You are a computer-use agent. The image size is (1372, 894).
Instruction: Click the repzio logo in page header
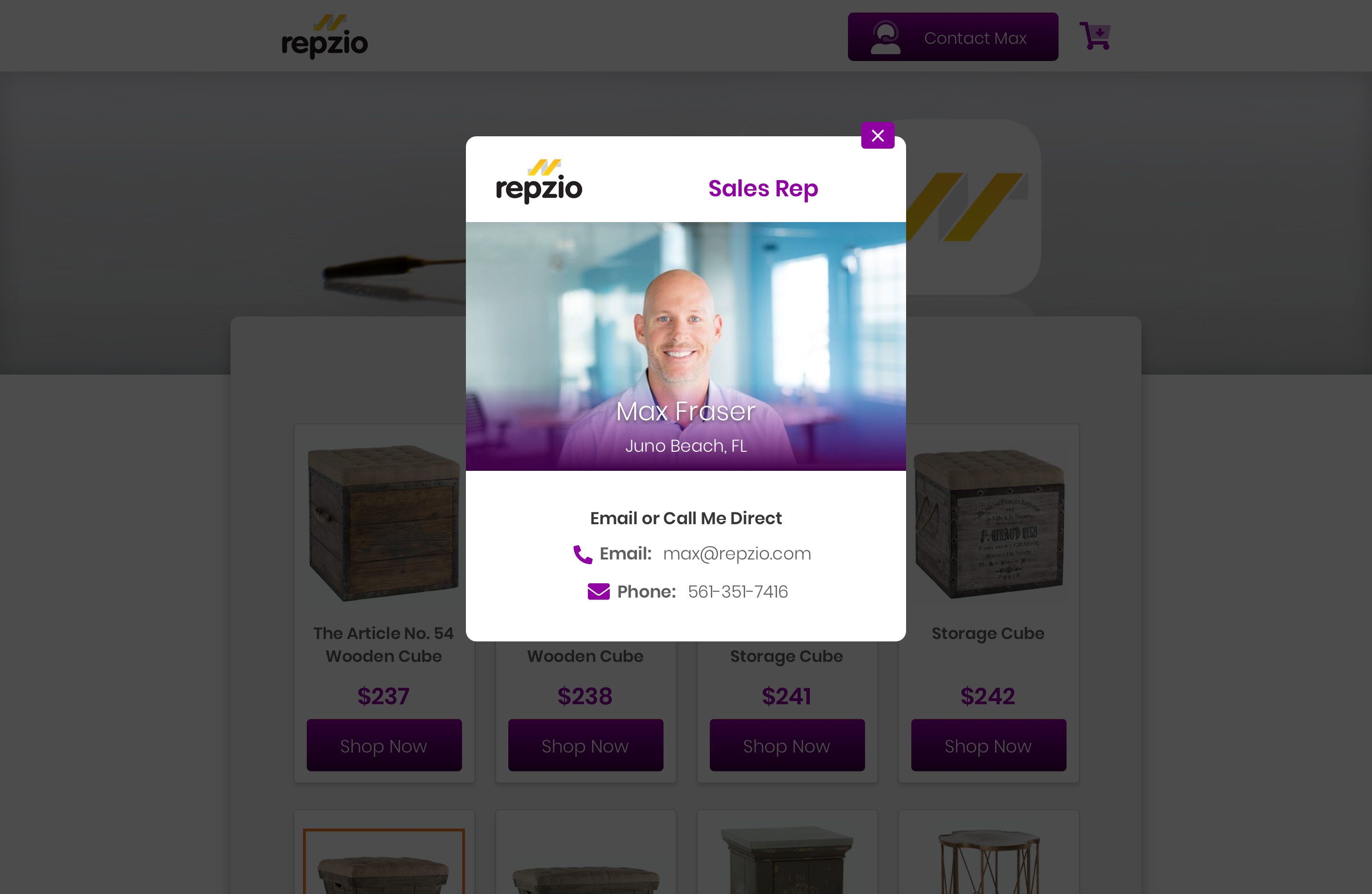324,37
